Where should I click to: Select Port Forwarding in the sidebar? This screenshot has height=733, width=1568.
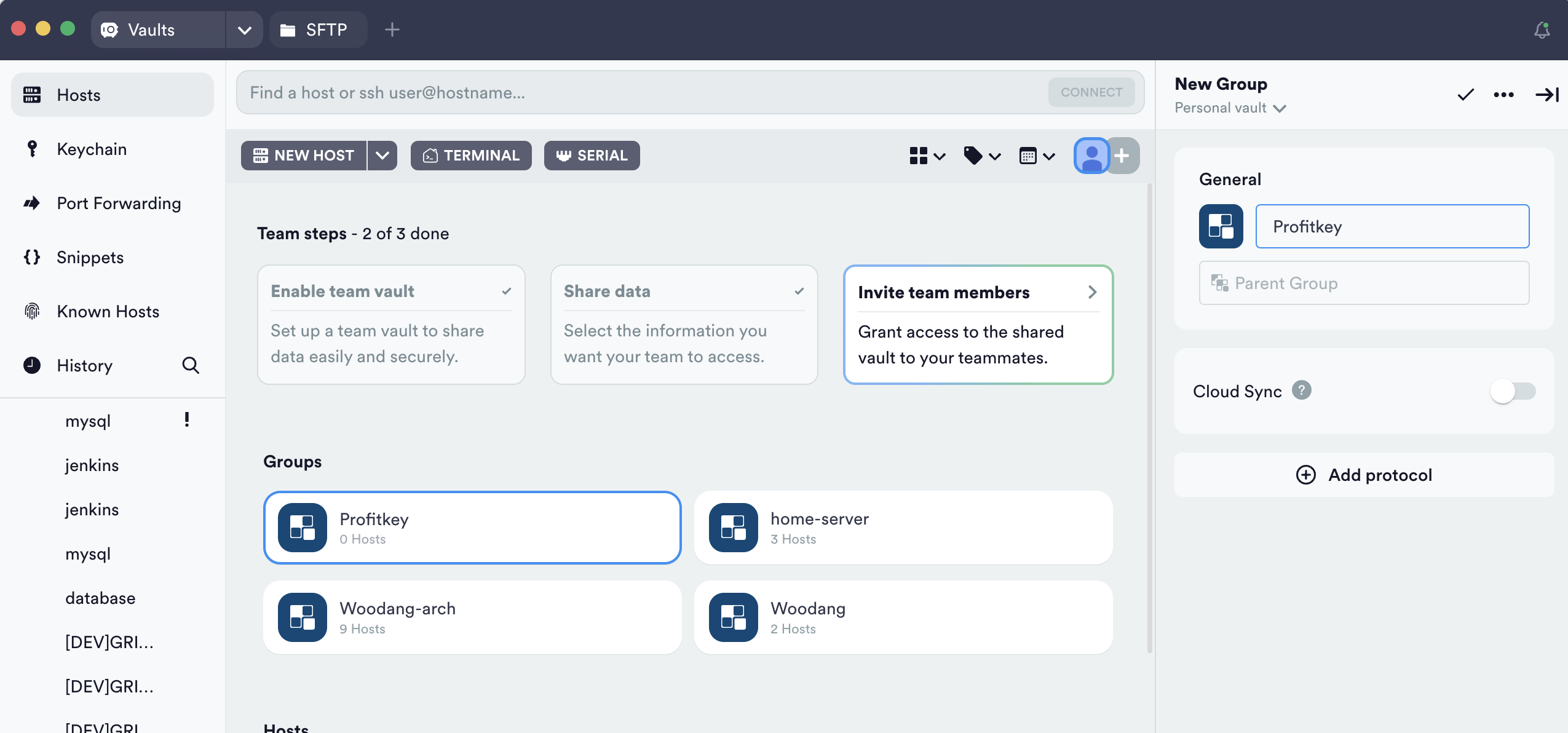[119, 203]
